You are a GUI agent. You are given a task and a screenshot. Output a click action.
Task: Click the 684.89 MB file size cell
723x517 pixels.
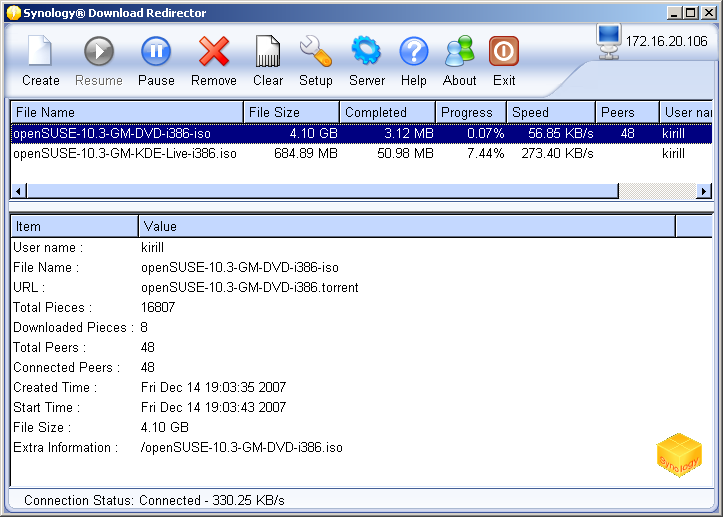coord(306,154)
